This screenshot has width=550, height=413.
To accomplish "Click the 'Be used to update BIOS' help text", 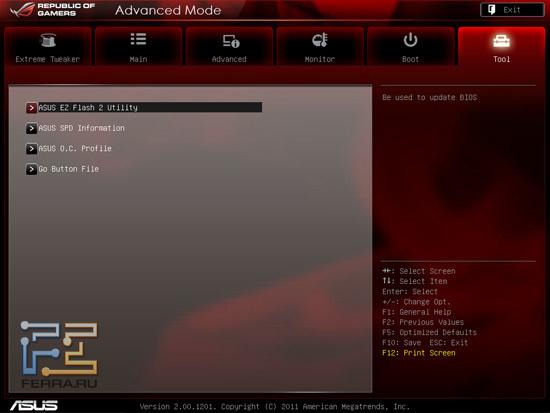I will pyautogui.click(x=429, y=97).
